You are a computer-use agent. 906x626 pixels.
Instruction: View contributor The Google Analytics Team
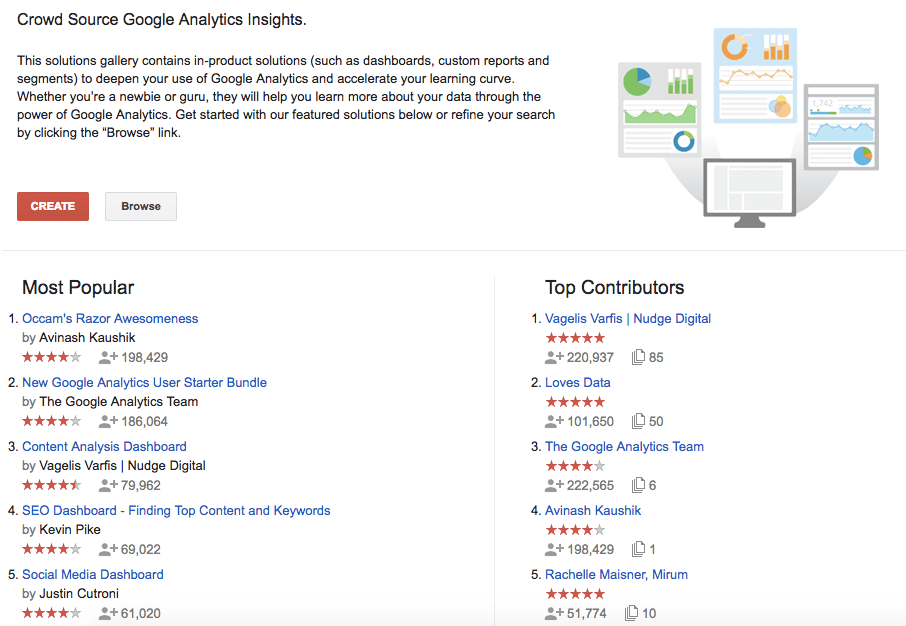[x=625, y=447]
